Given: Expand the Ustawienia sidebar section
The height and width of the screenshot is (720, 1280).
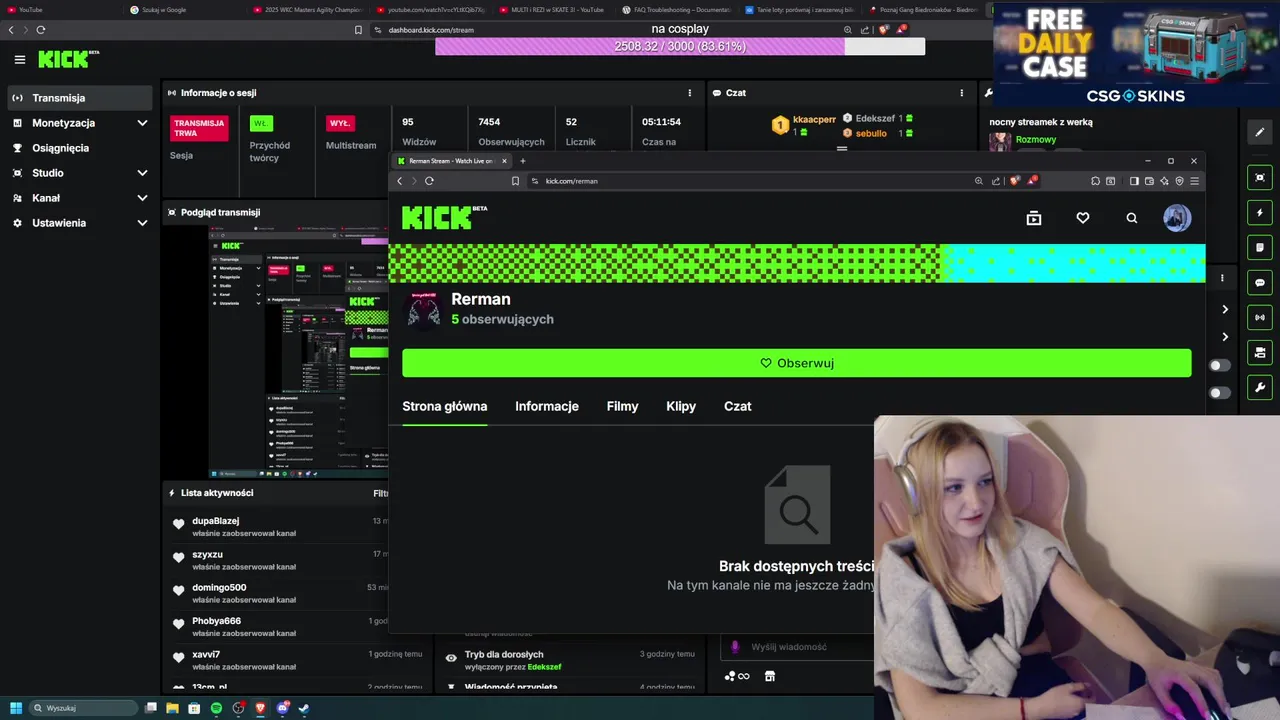Looking at the screenshot, I should tap(80, 223).
